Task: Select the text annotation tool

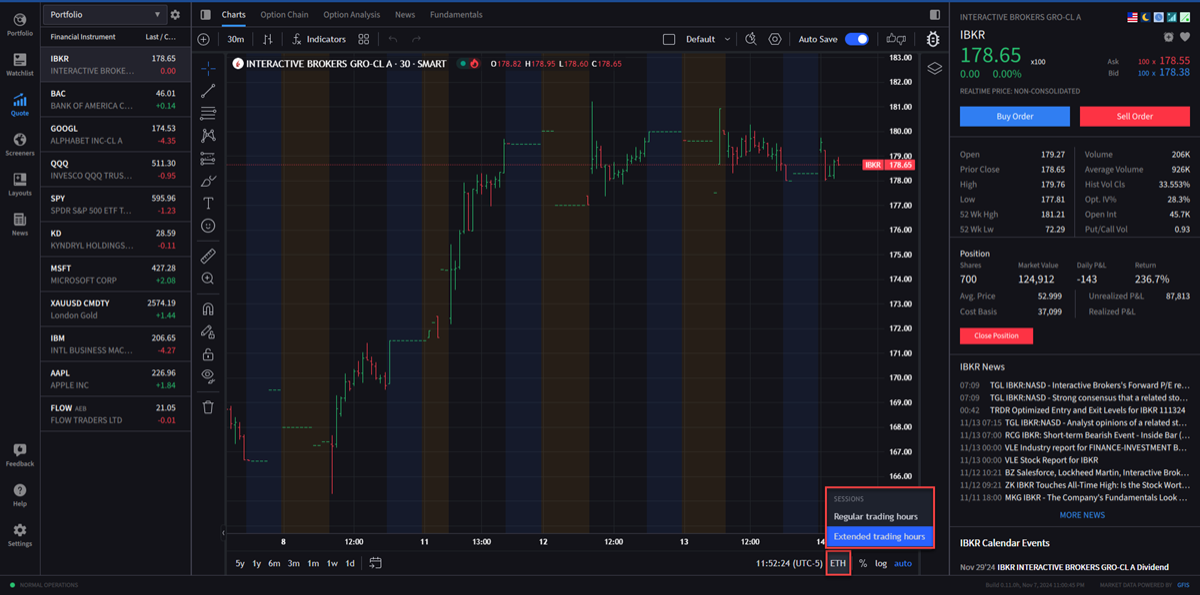Action: pos(208,203)
